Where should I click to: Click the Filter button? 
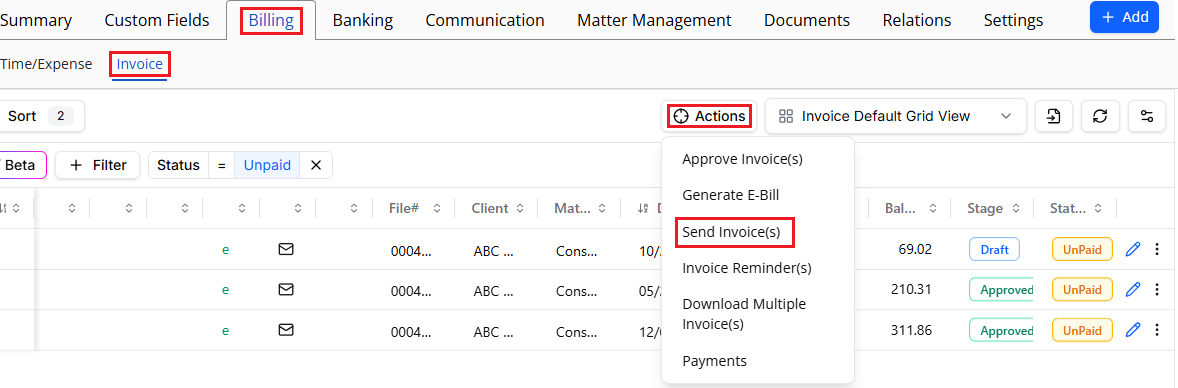coord(98,165)
